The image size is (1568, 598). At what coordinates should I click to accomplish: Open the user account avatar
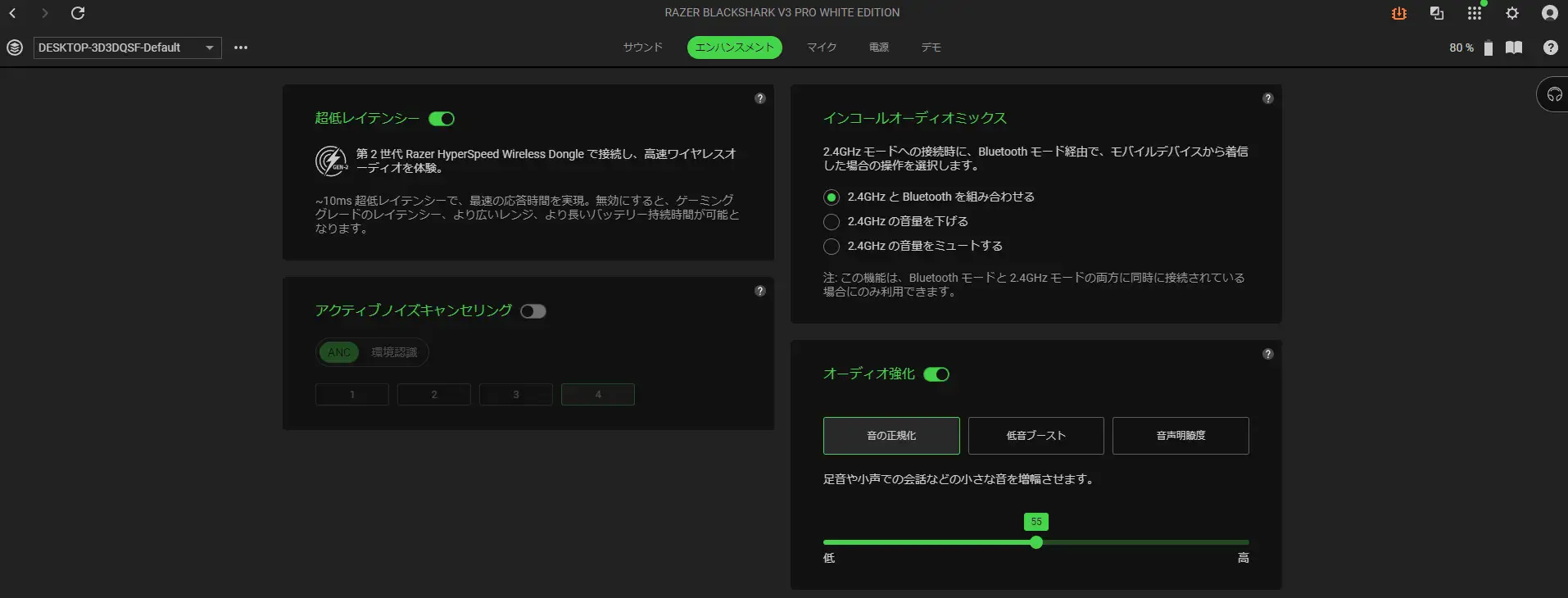1549,13
